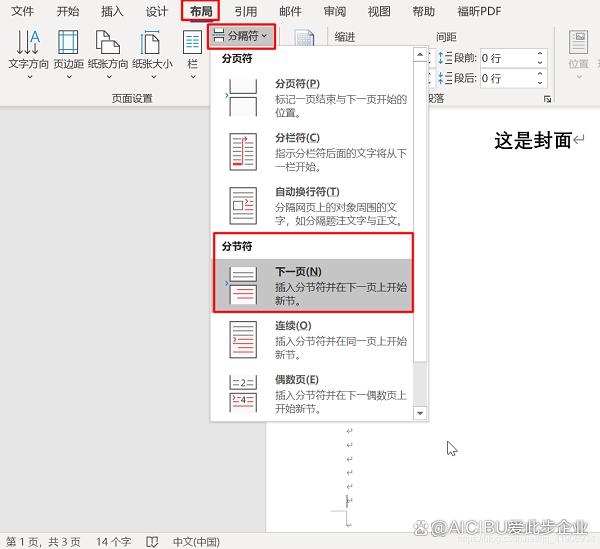Screen dimensions: 600x549
Task: Open the 文字方向 text direction tool
Action: (28, 54)
